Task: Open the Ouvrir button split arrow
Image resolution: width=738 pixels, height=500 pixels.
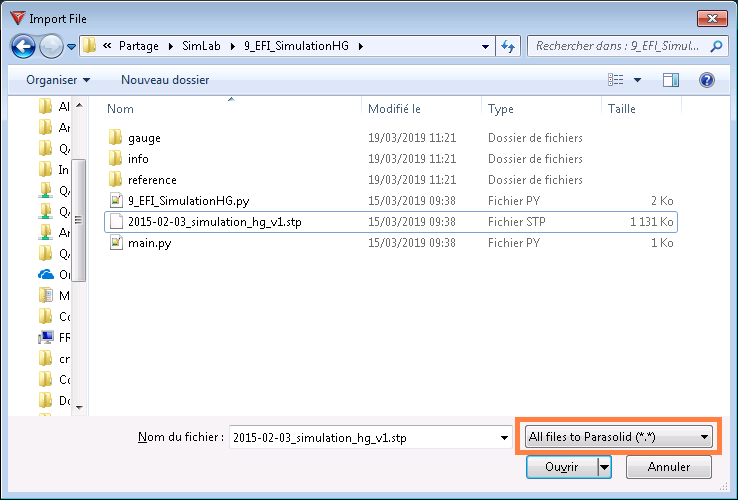Action: coord(603,467)
